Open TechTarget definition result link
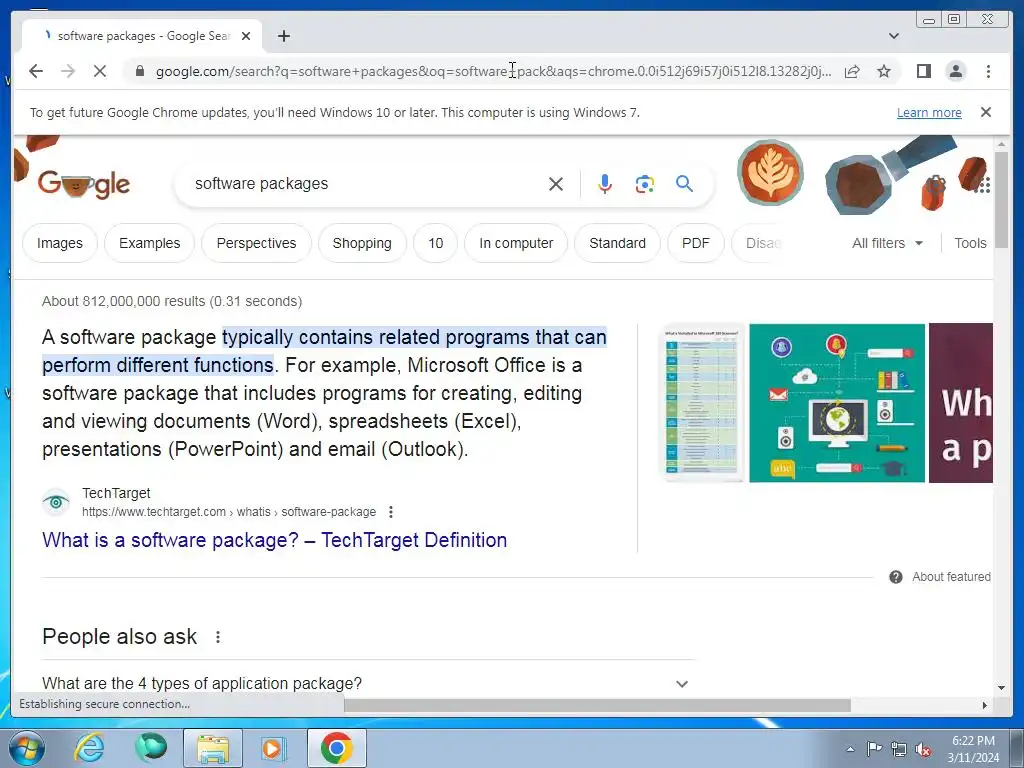 click(274, 540)
